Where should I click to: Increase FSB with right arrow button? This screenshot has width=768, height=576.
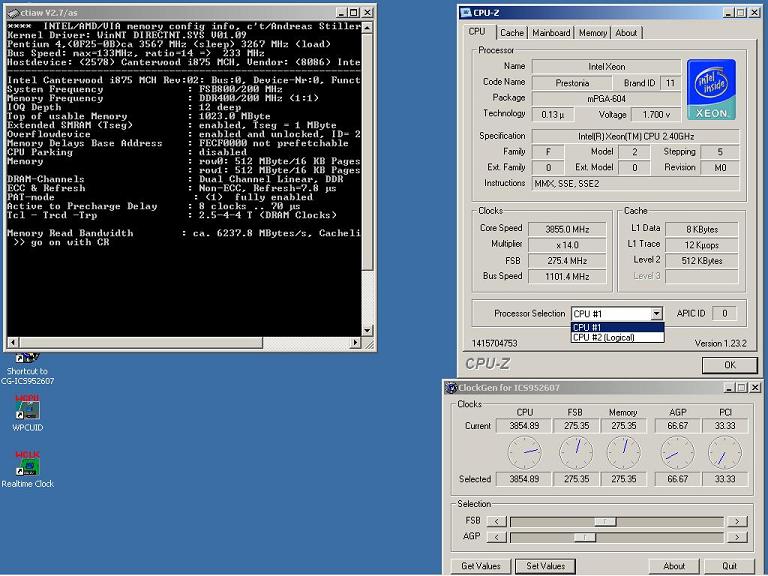pos(737,522)
